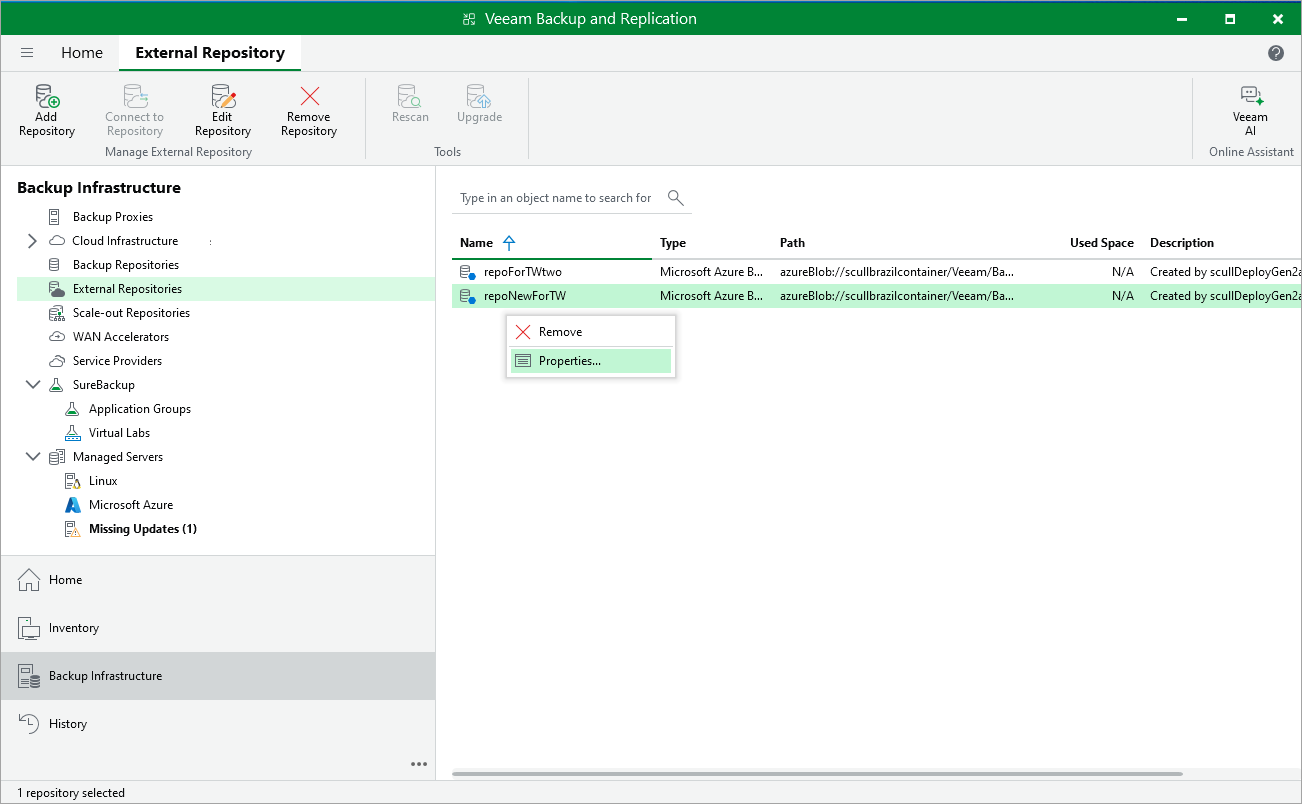1302x804 pixels.
Task: Click the Description cell of repoForTWtwo
Action: click(1225, 272)
